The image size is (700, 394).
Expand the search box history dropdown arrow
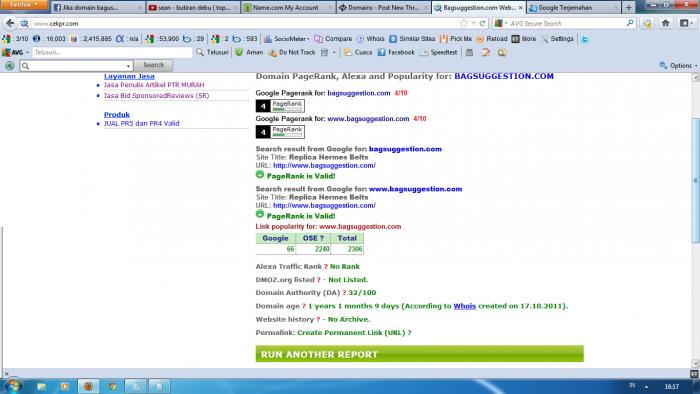(129, 66)
